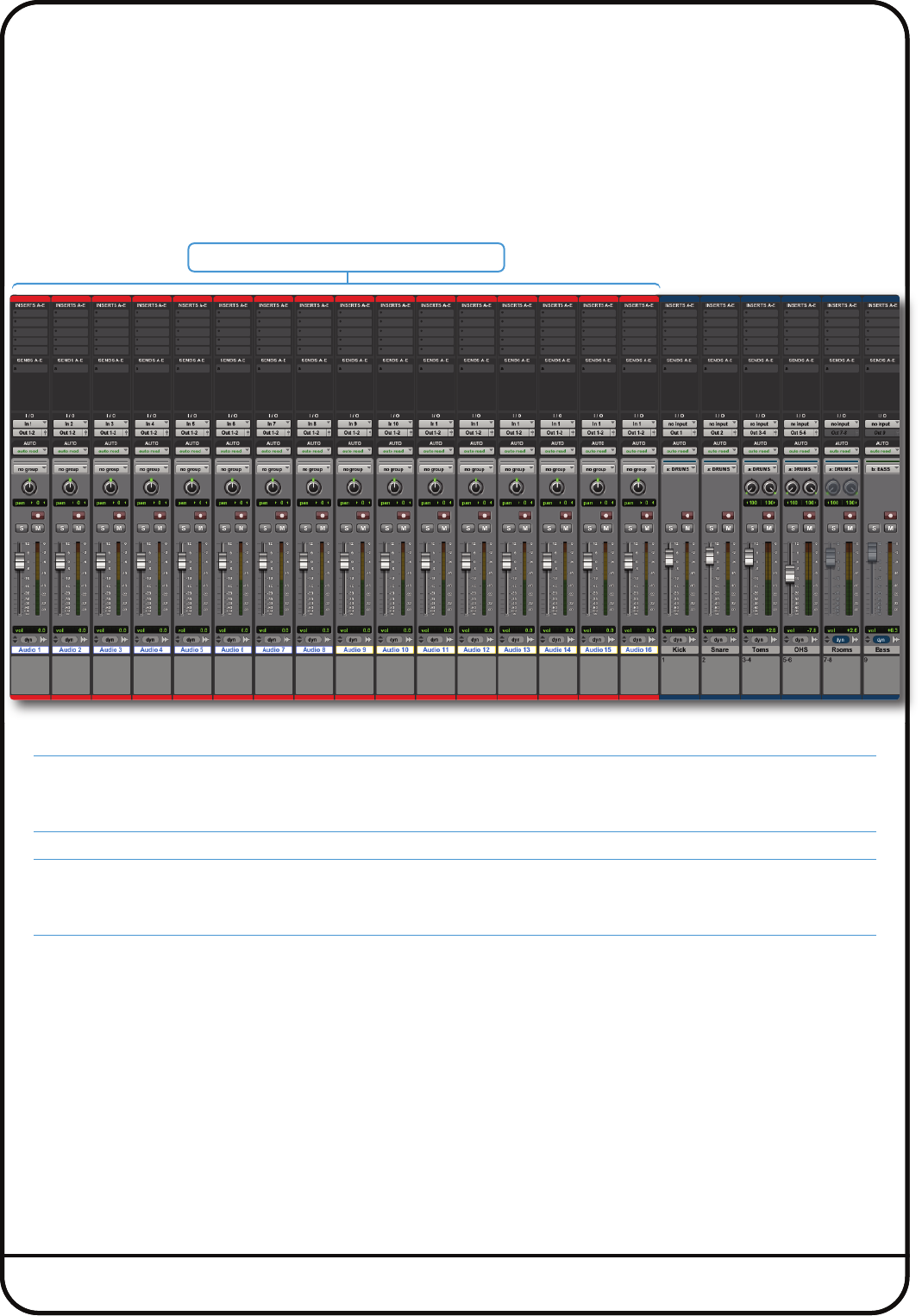Open the auto read menu on Rooms
This screenshot has height=1316, width=922.
[841, 451]
